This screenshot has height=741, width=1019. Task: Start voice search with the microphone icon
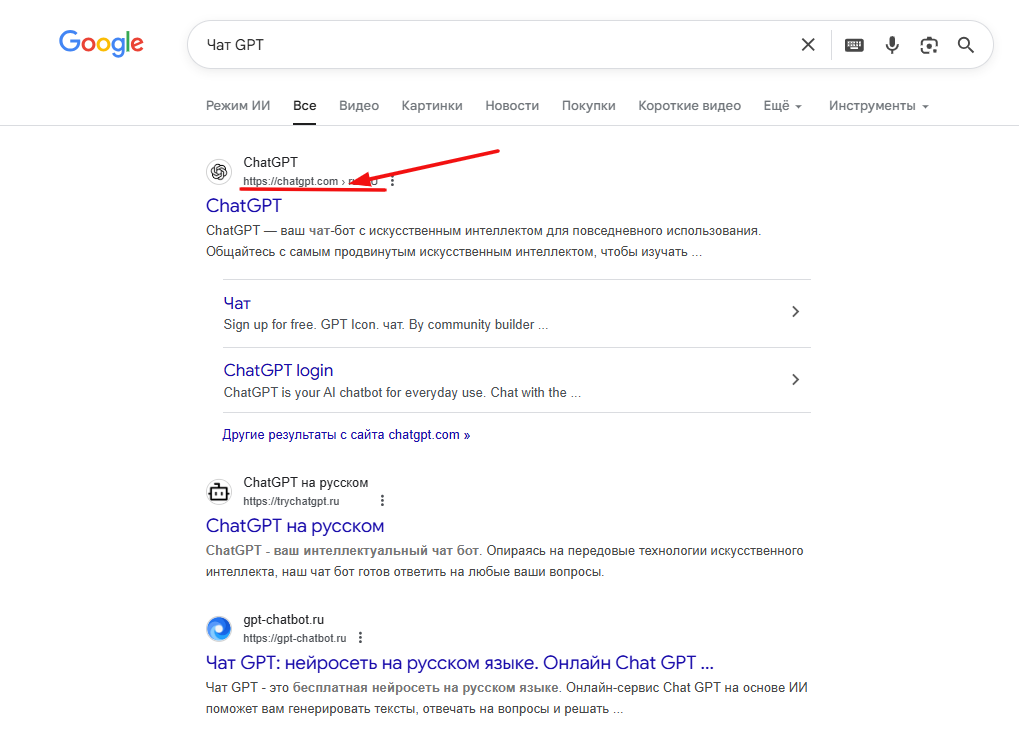pos(891,44)
